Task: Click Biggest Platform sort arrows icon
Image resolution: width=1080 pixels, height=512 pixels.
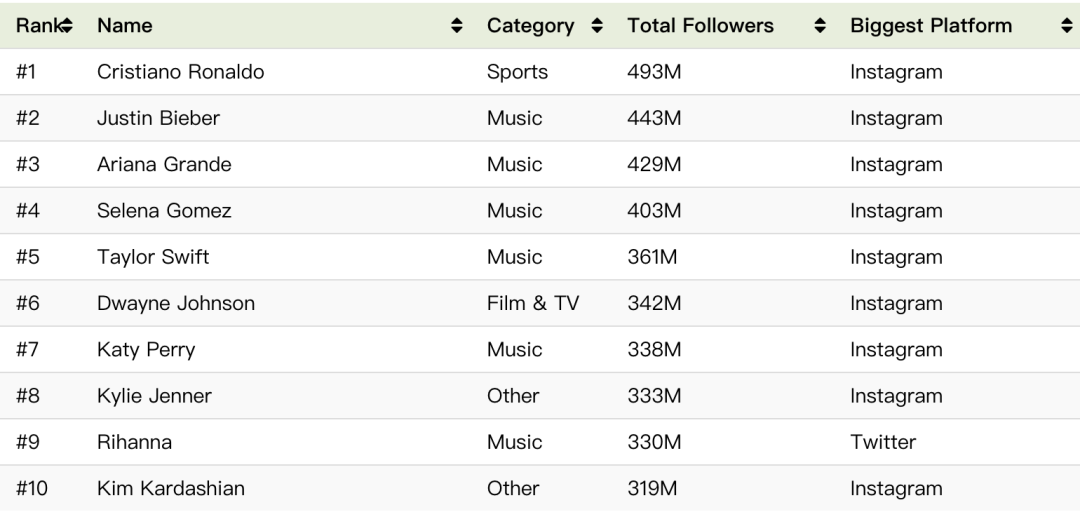Action: (x=1066, y=25)
